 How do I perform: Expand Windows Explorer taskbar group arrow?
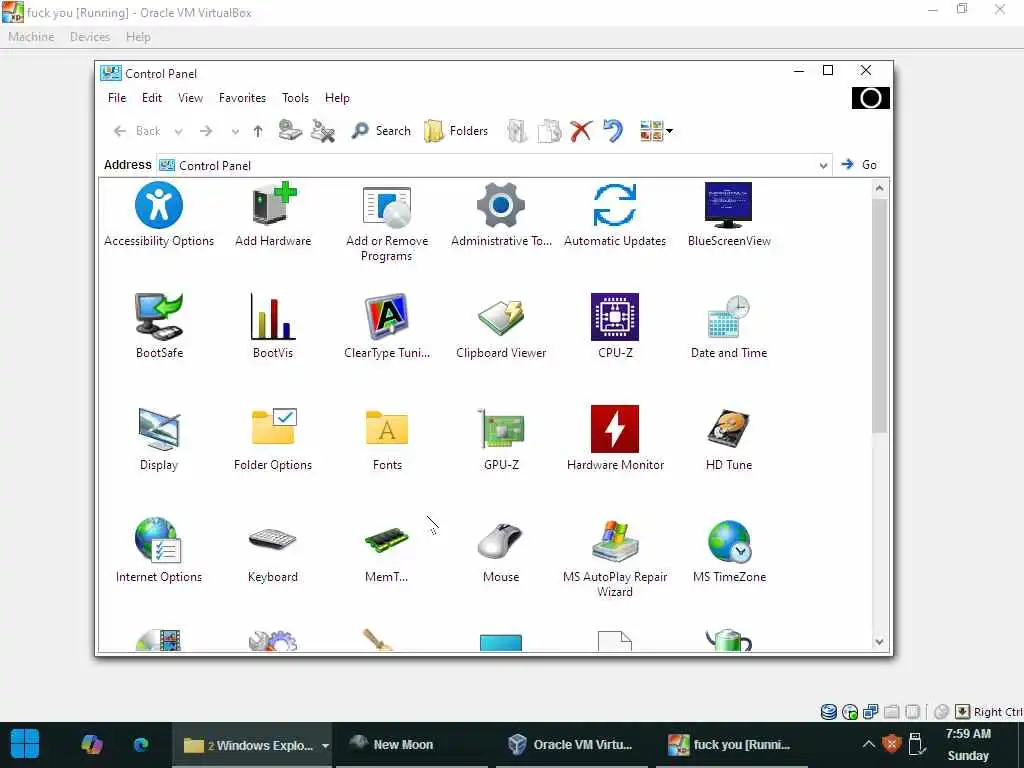pyautogui.click(x=325, y=745)
